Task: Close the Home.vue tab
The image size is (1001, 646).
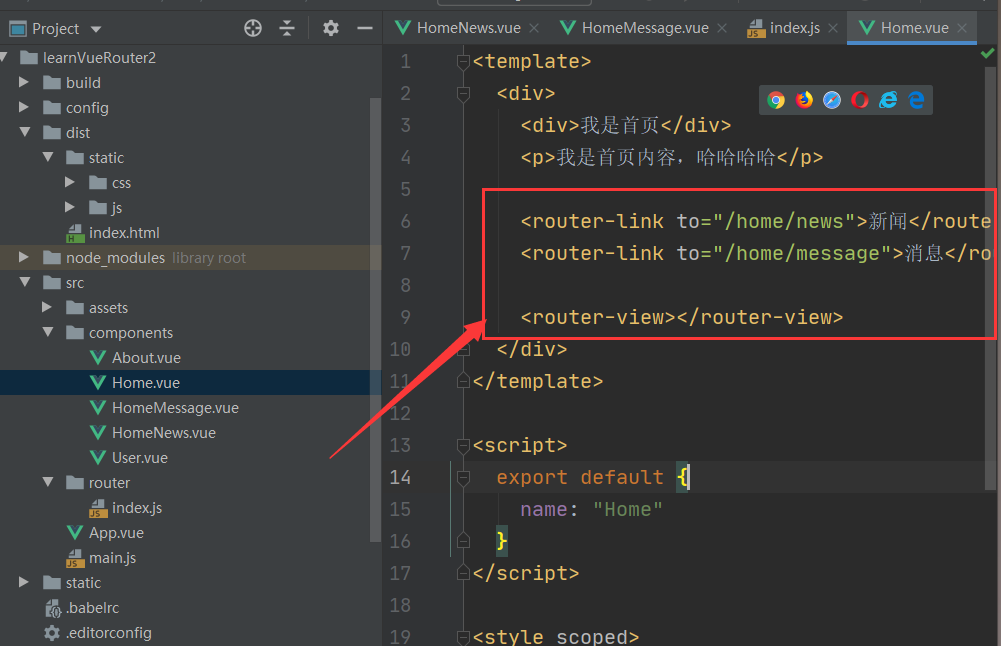Action: coord(962,28)
